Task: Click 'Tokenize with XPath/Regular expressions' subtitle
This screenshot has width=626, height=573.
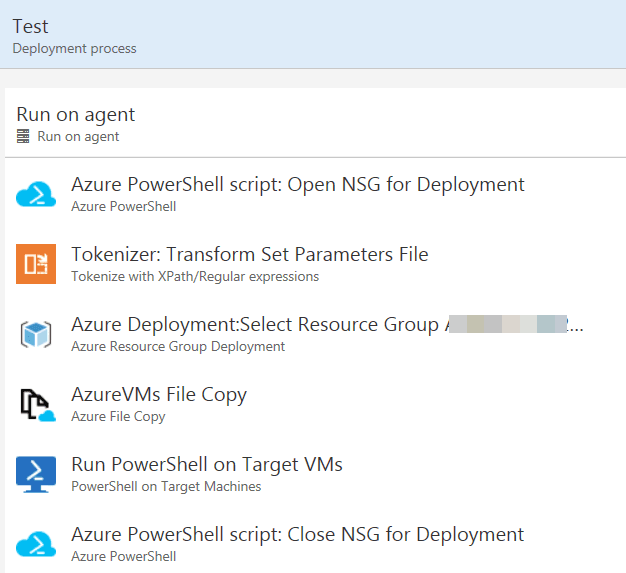Action: [195, 276]
